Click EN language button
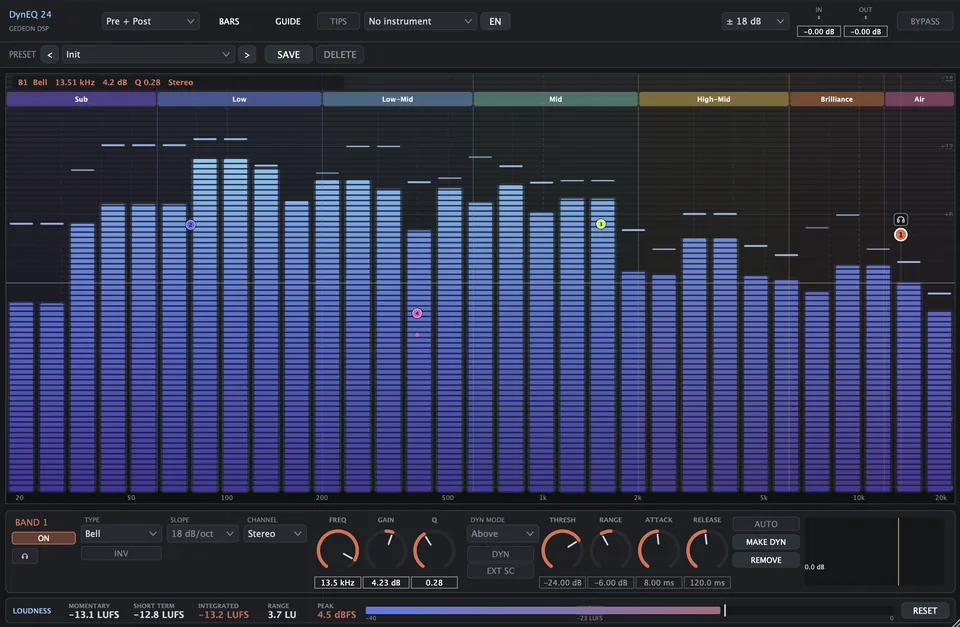Screen dimensions: 960x627 click(495, 21)
